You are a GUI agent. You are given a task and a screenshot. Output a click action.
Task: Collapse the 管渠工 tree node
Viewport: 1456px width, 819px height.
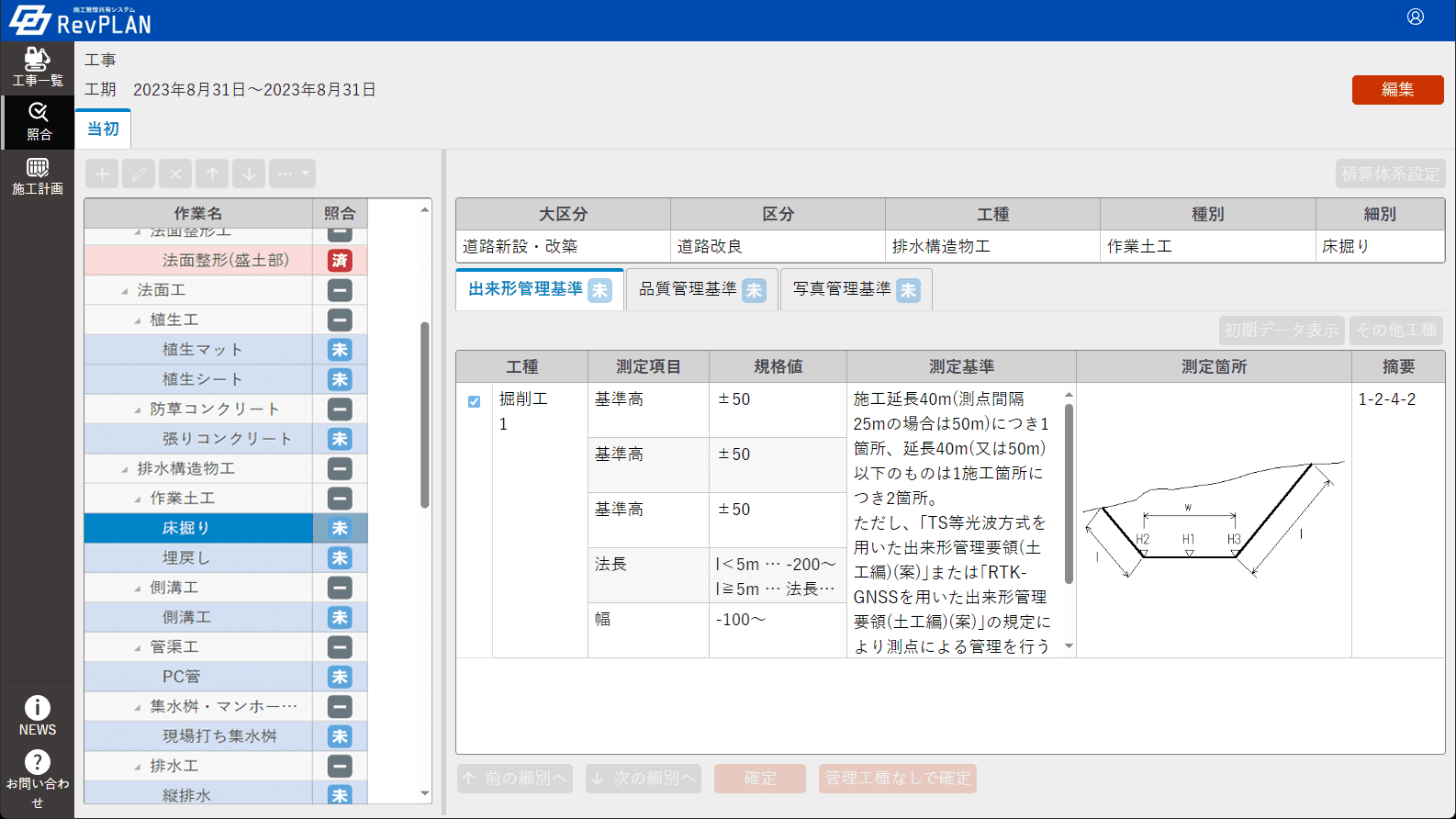(138, 647)
